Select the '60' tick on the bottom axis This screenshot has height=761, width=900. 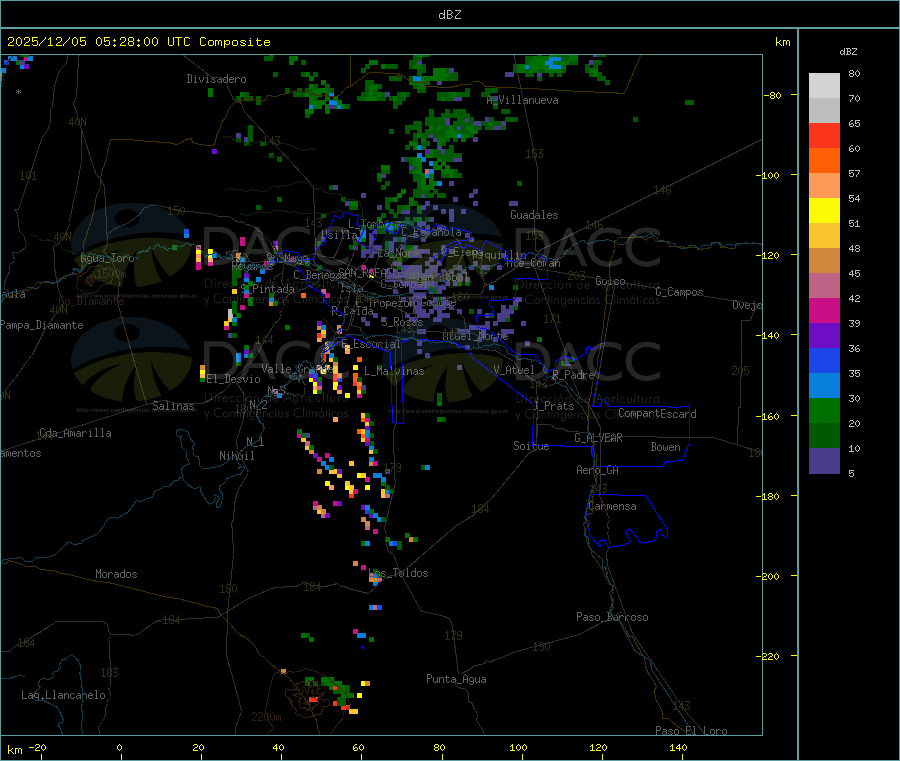pyautogui.click(x=358, y=747)
